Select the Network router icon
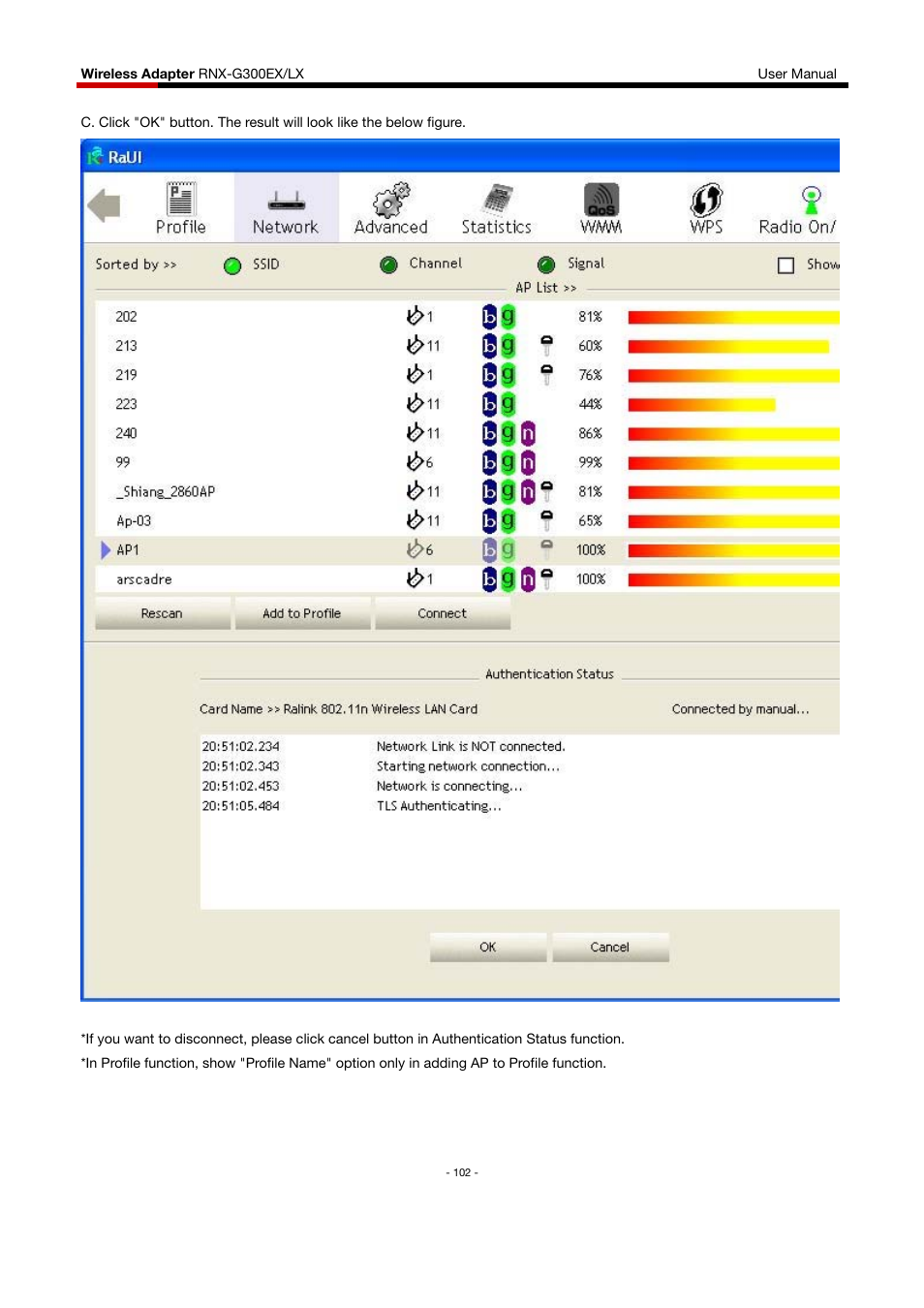This screenshot has height=1308, width=924. pos(286,201)
